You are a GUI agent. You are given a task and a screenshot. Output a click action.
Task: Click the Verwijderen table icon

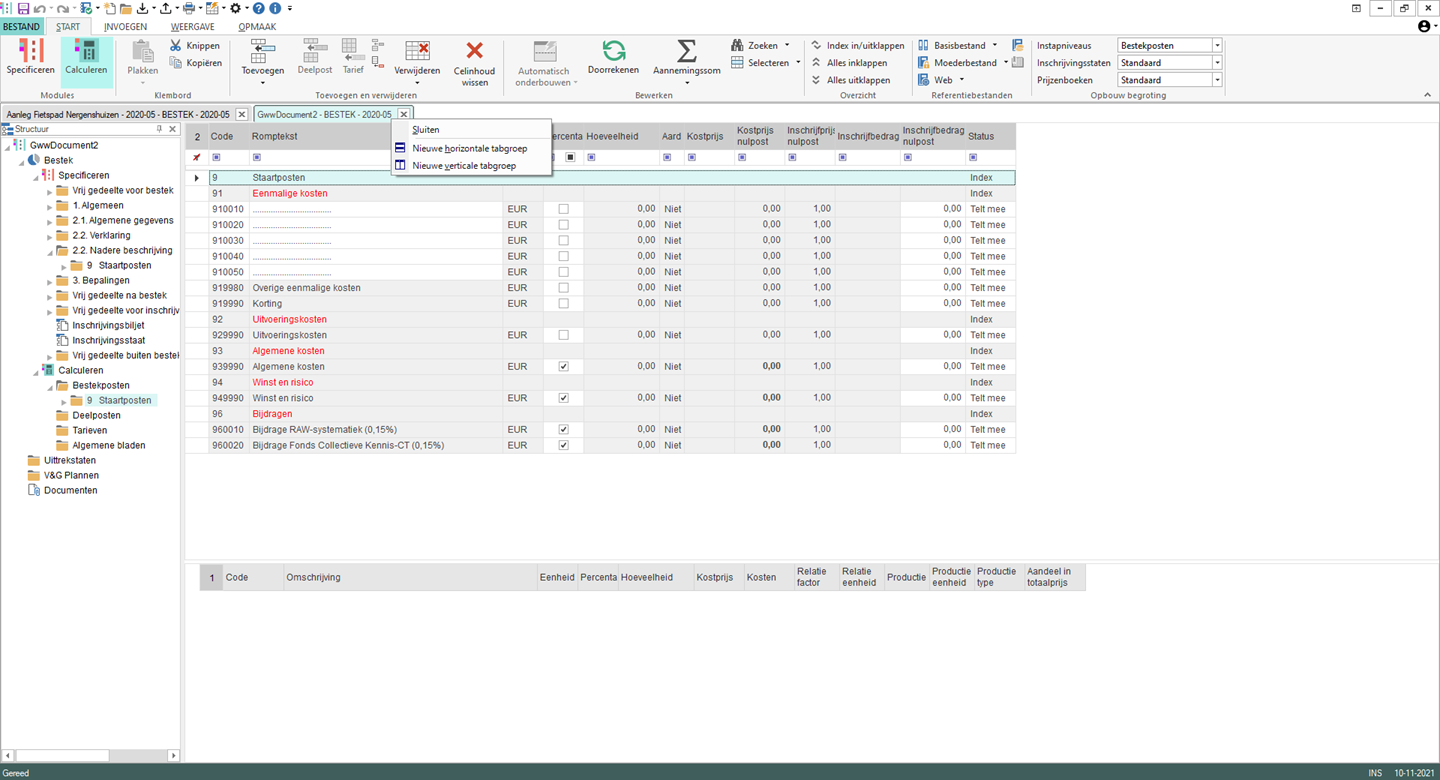[x=417, y=50]
